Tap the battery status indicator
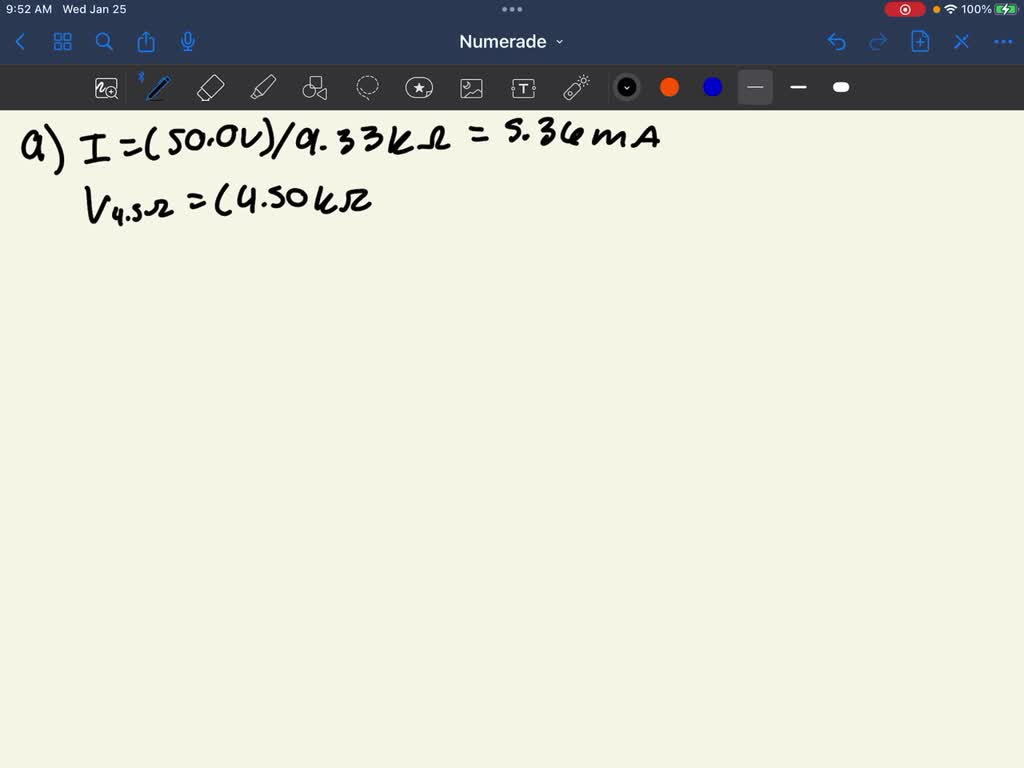Screen dimensions: 1024x768 1006,9
